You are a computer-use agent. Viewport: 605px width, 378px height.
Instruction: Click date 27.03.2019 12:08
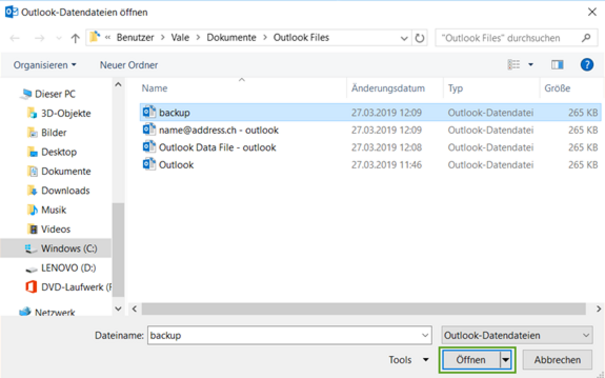coord(386,147)
